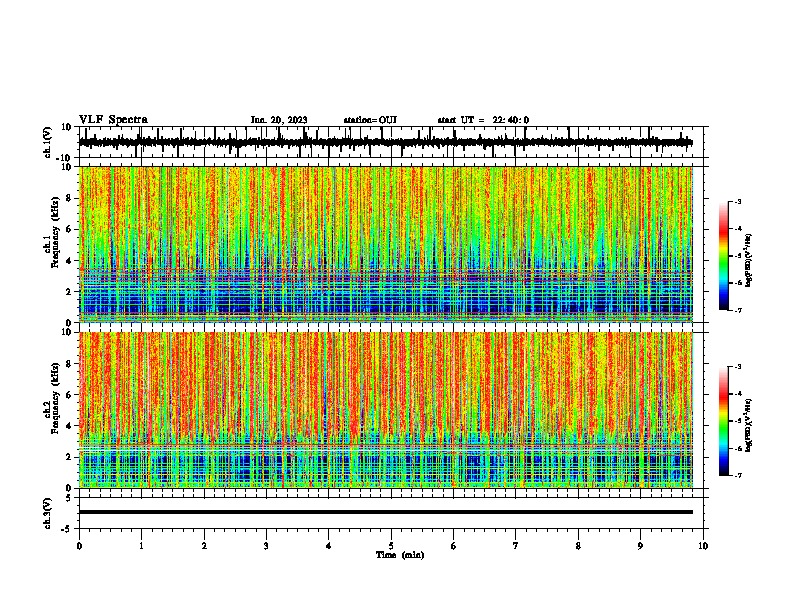Click time axis tick label "2"
Viewport: 792px width, 612px height.
coord(204,546)
